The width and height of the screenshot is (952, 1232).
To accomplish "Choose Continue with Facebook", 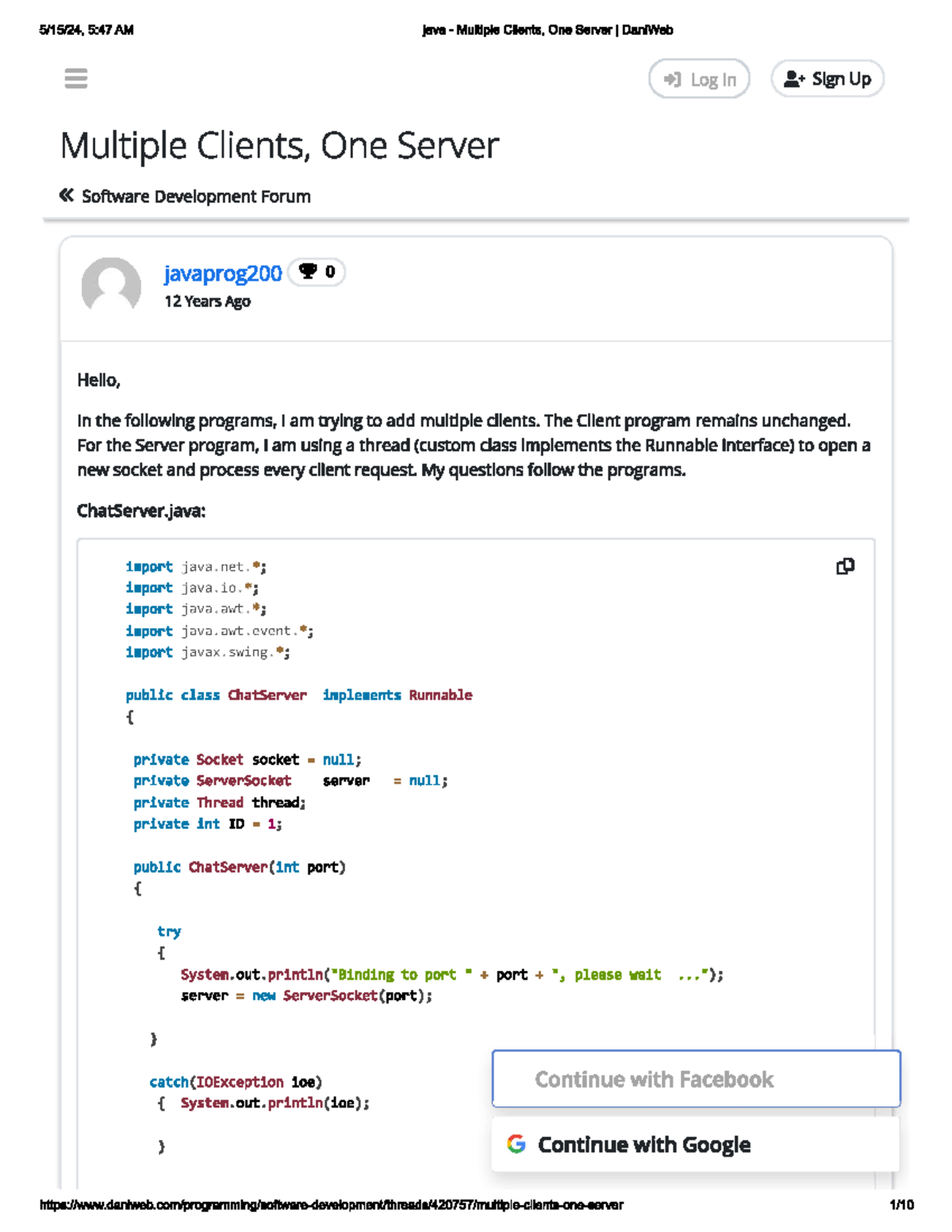I will pos(696,1079).
